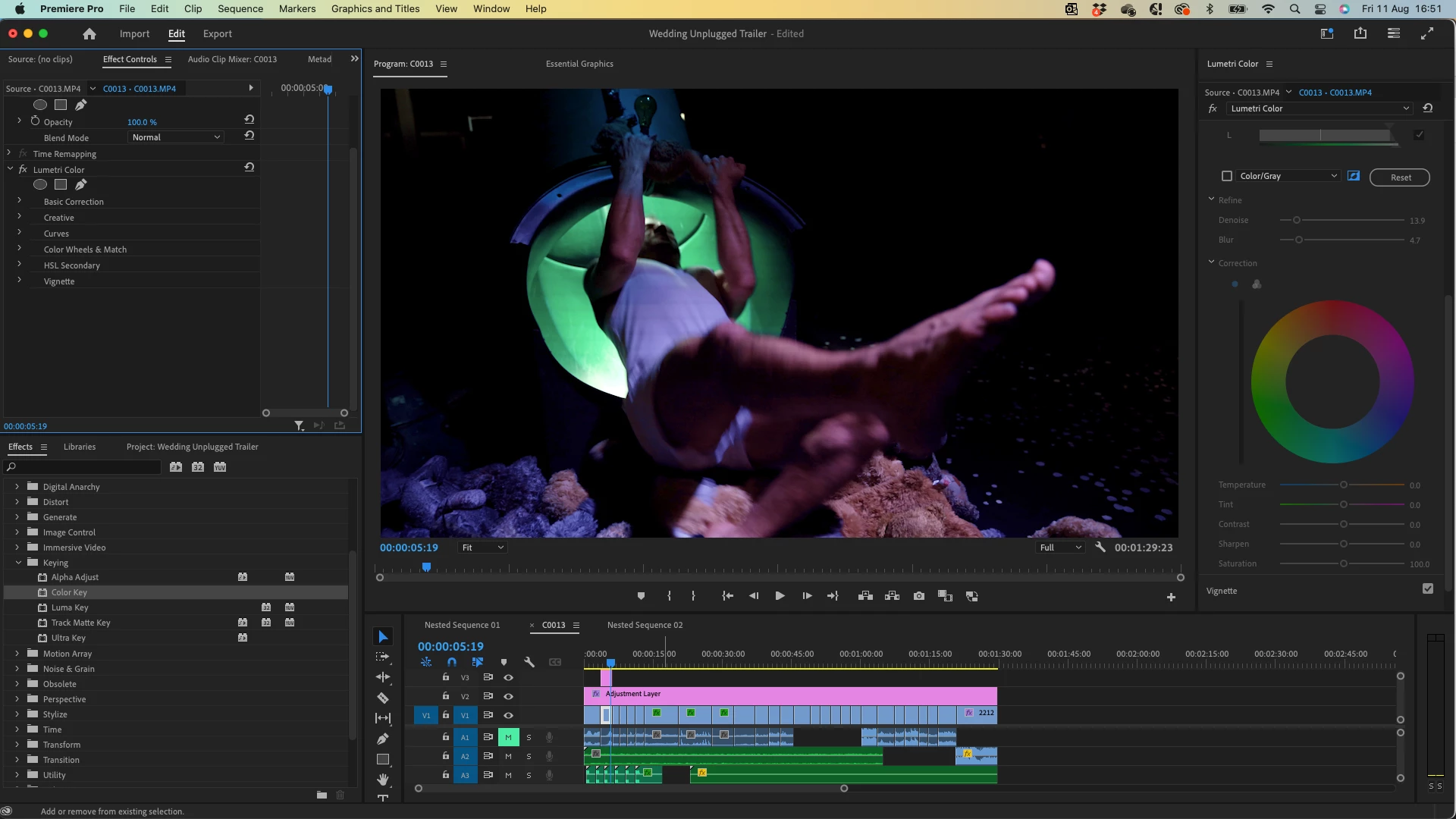Click the Add Marker button in program monitor
1456x819 pixels.
(641, 596)
